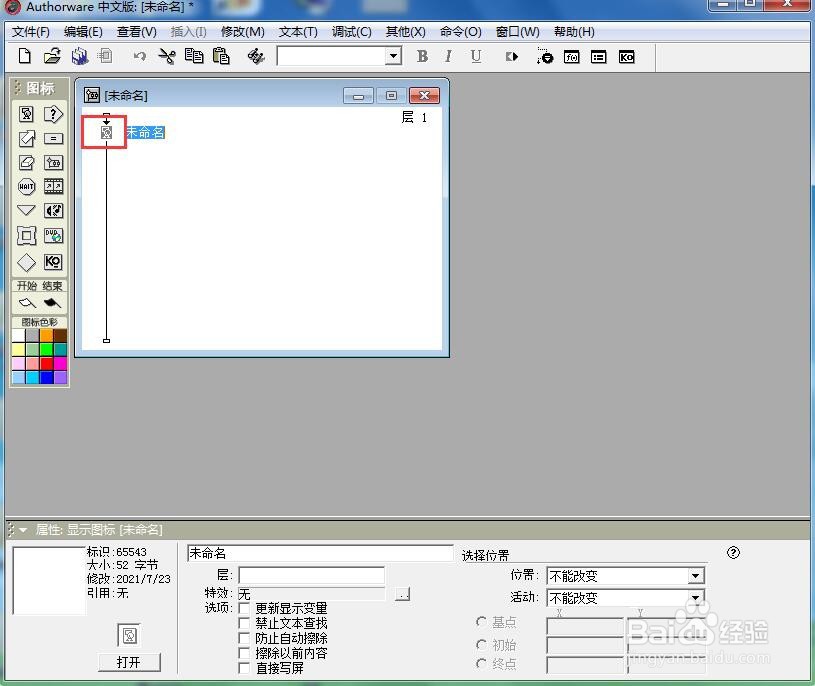Pick the white Start flag

pyautogui.click(x=27, y=303)
